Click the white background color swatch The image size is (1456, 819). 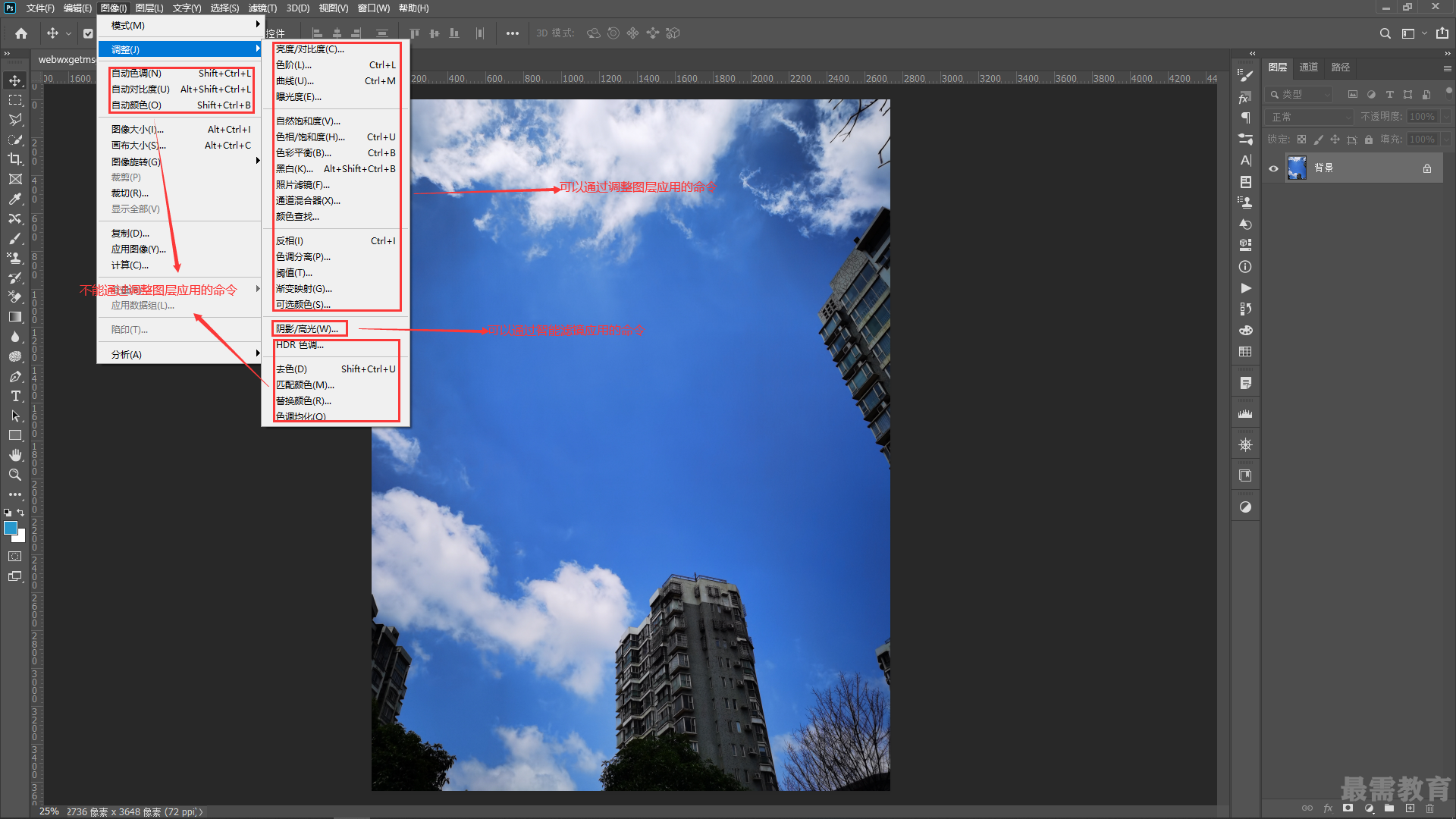[21, 537]
